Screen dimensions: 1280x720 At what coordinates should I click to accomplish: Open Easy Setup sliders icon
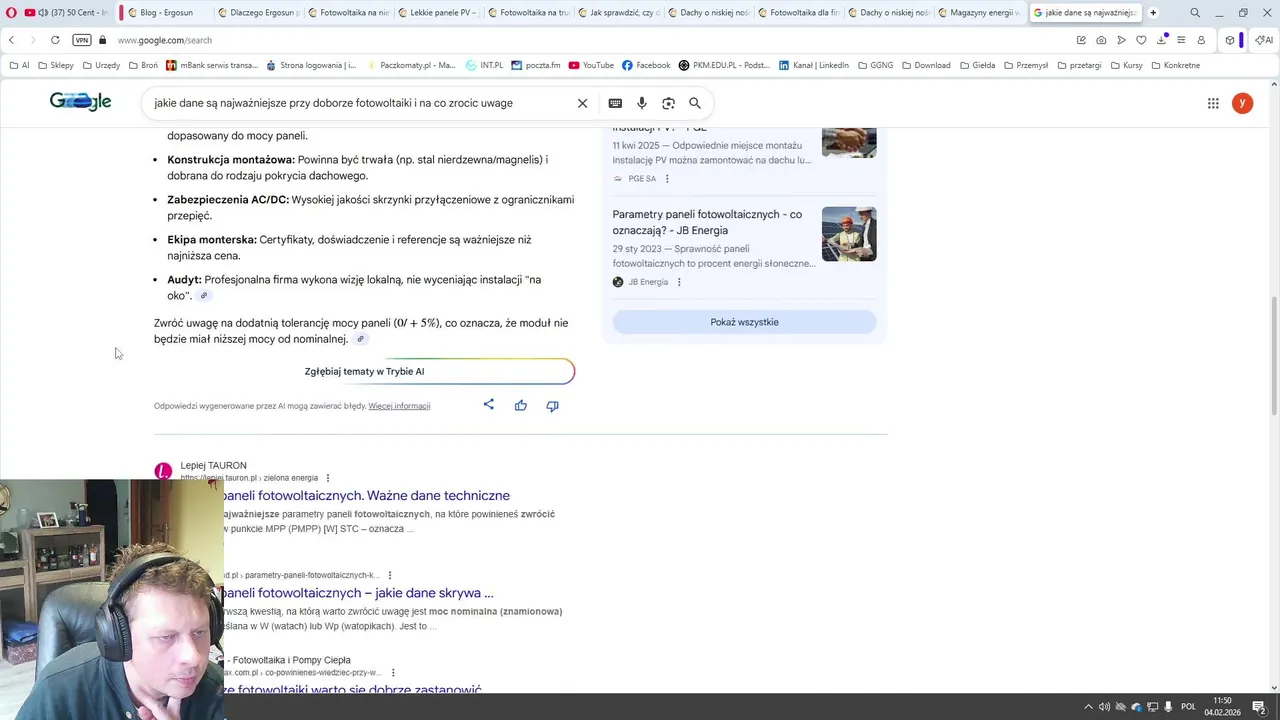point(1181,40)
